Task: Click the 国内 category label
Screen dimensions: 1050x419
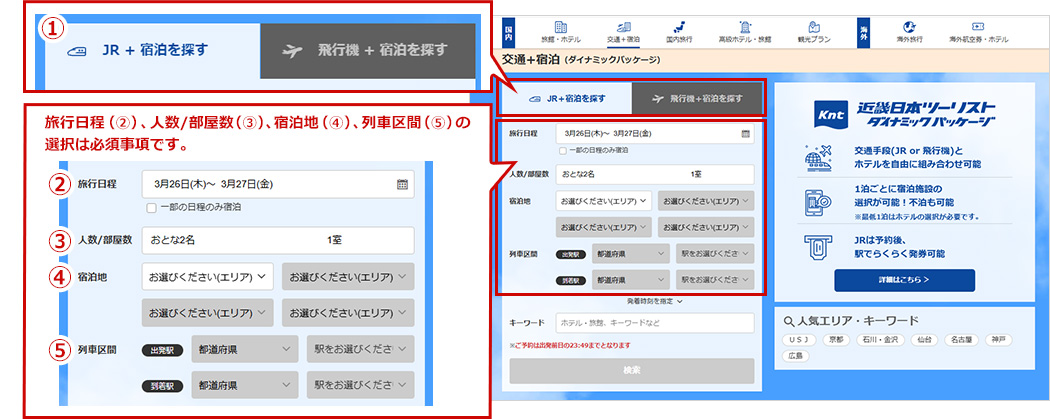Action: click(508, 33)
